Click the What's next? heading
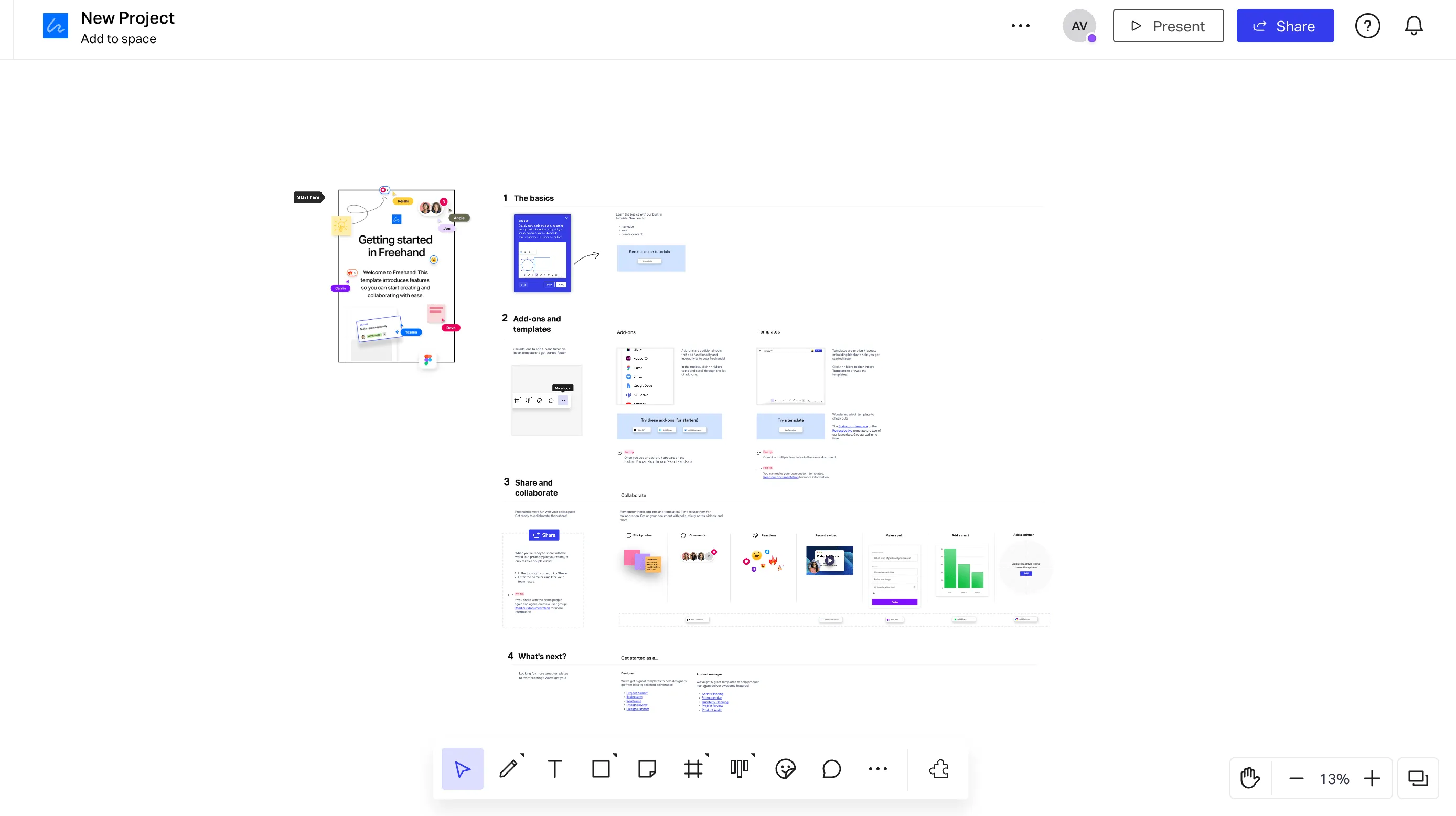This screenshot has width=1456, height=816. [x=542, y=656]
